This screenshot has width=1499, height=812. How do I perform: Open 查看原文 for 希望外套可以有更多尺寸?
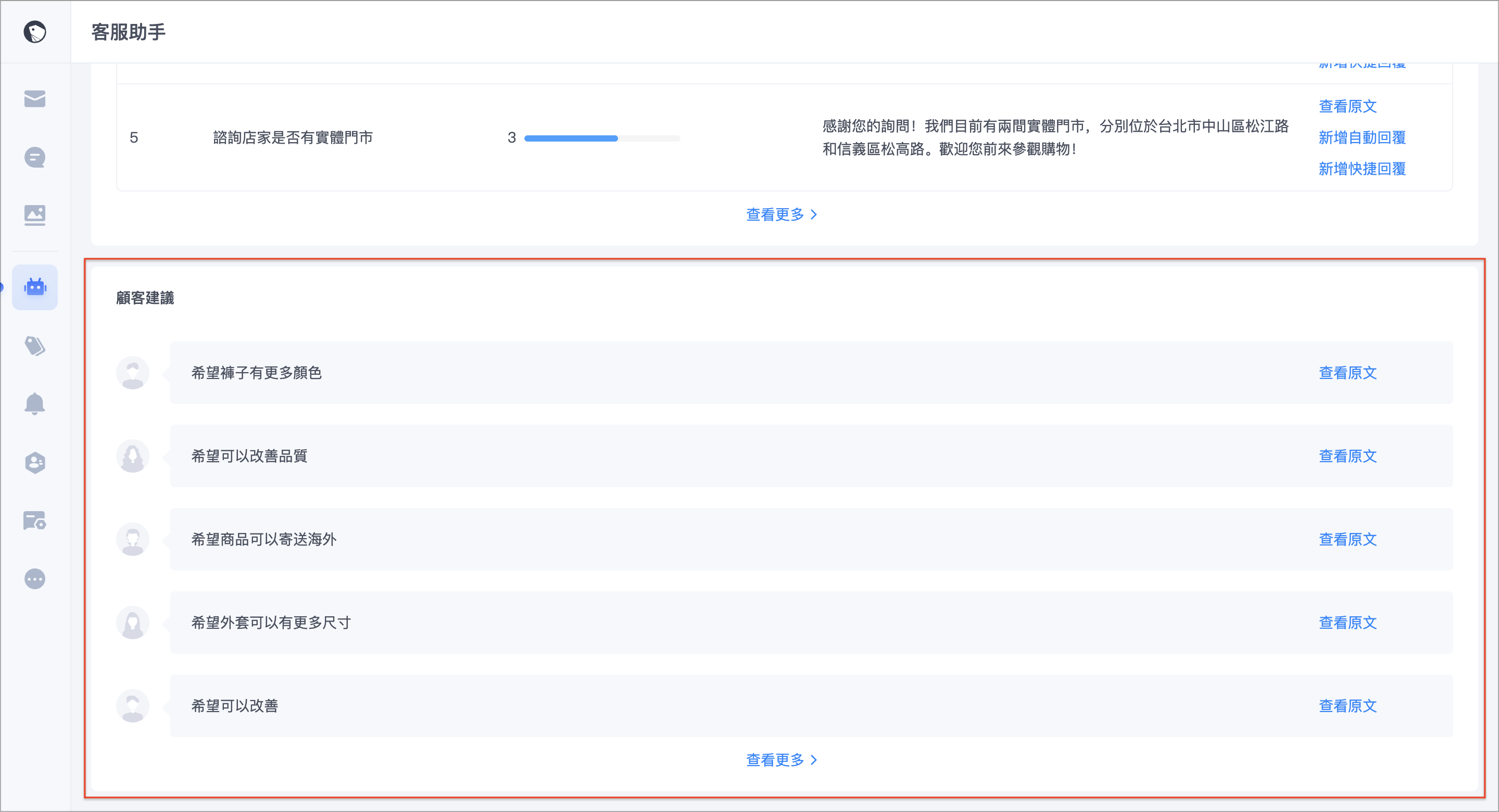tap(1347, 623)
